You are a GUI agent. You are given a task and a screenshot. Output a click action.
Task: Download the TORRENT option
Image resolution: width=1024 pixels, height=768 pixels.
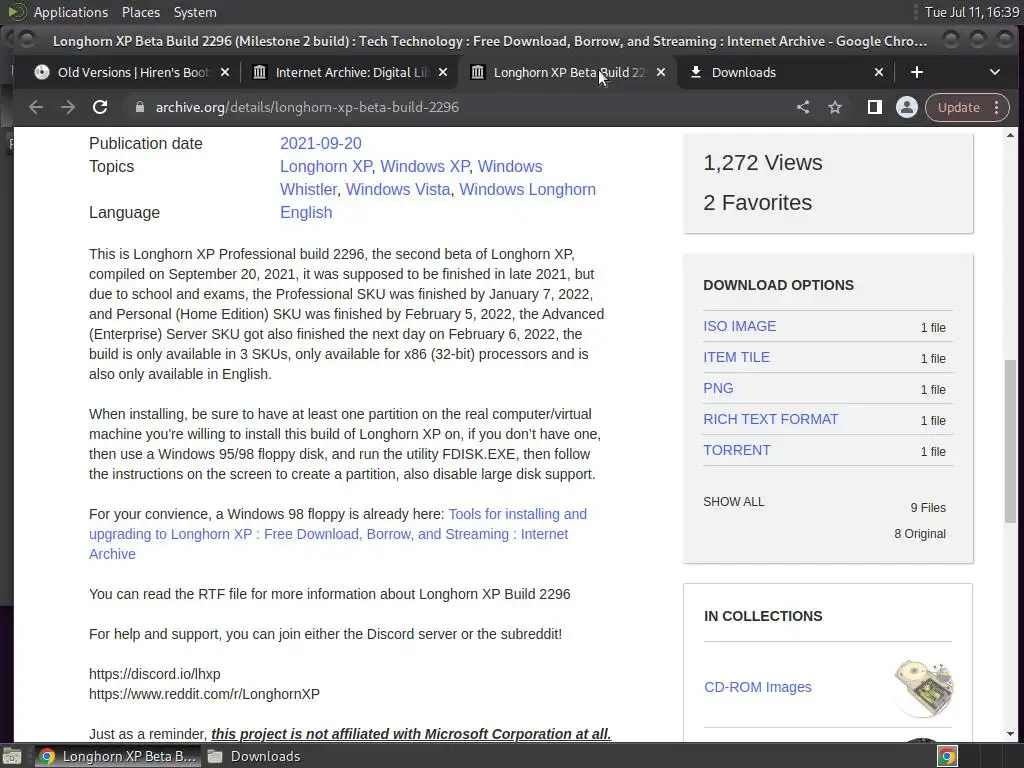[x=737, y=450]
